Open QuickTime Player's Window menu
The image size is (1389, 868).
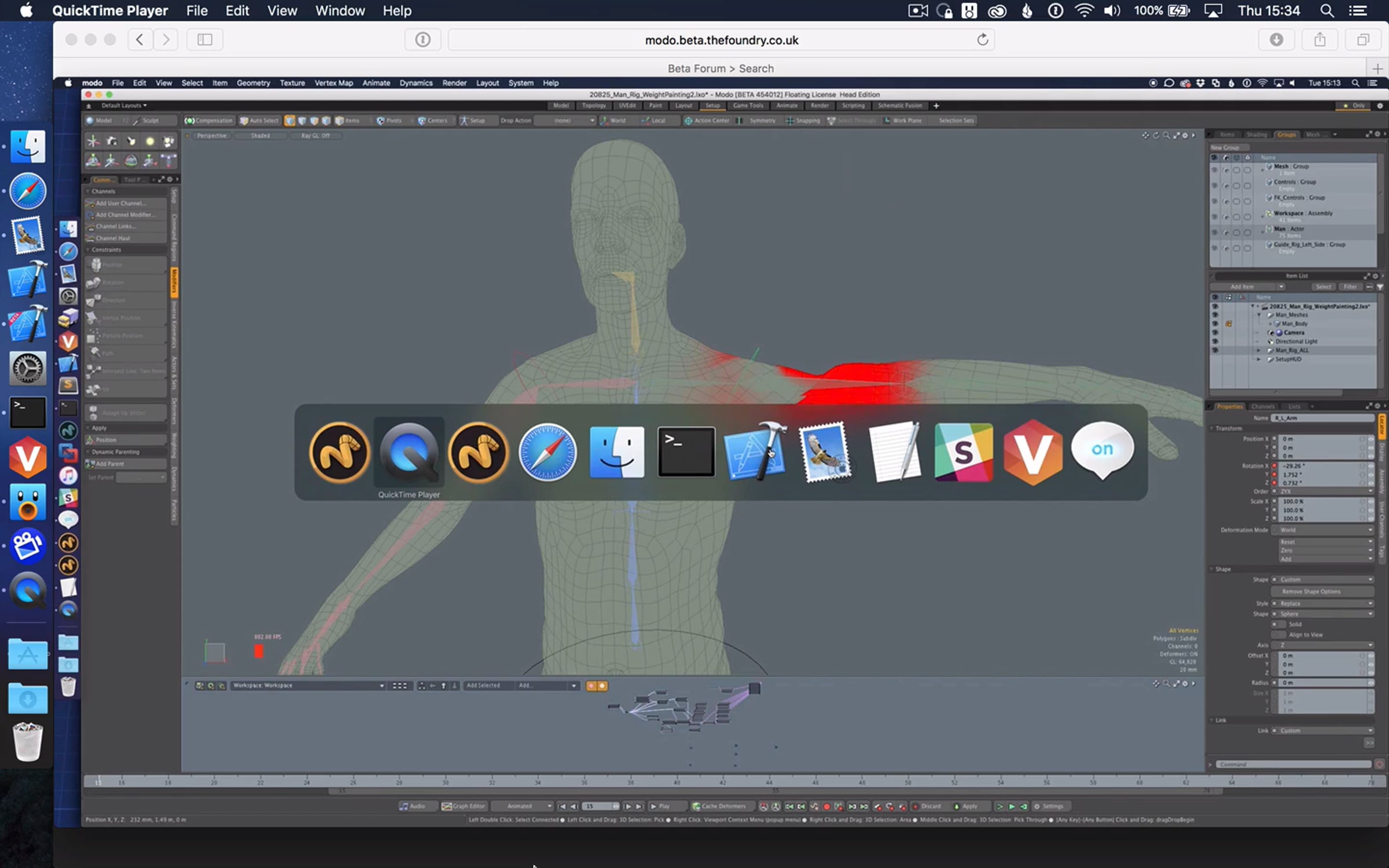340,11
